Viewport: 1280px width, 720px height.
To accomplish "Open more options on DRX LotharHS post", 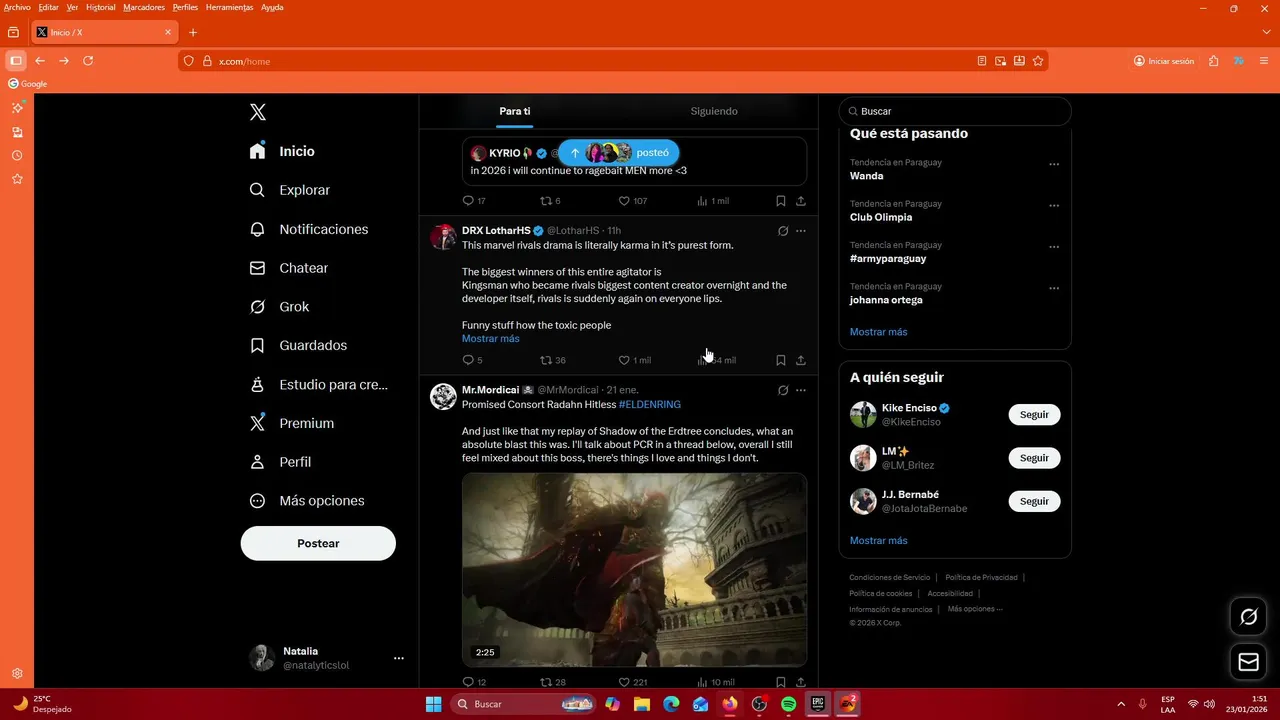I will point(801,231).
